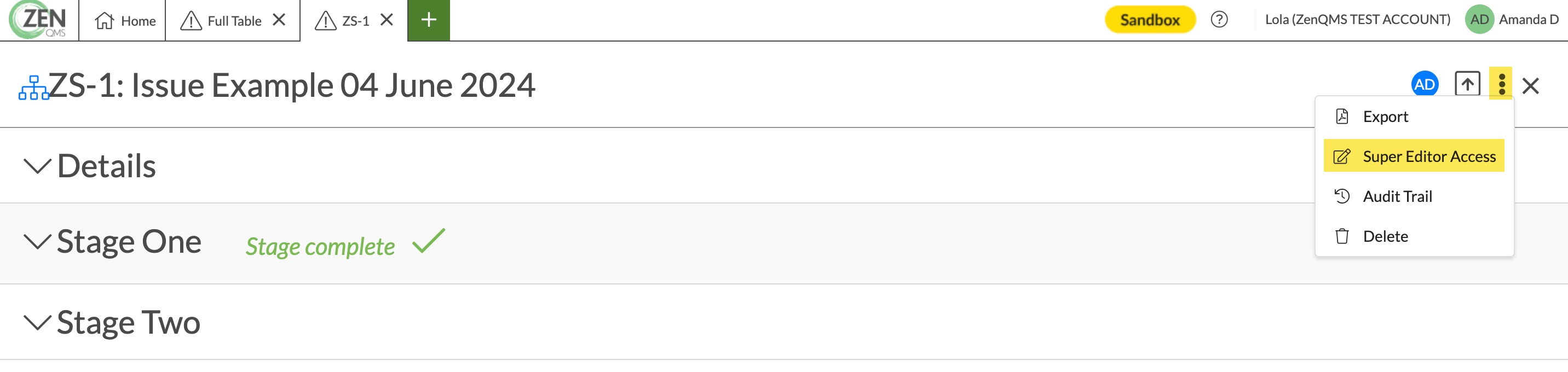Viewport: 1568px width, 372px height.
Task: Open the help question mark icon
Action: 1219,20
